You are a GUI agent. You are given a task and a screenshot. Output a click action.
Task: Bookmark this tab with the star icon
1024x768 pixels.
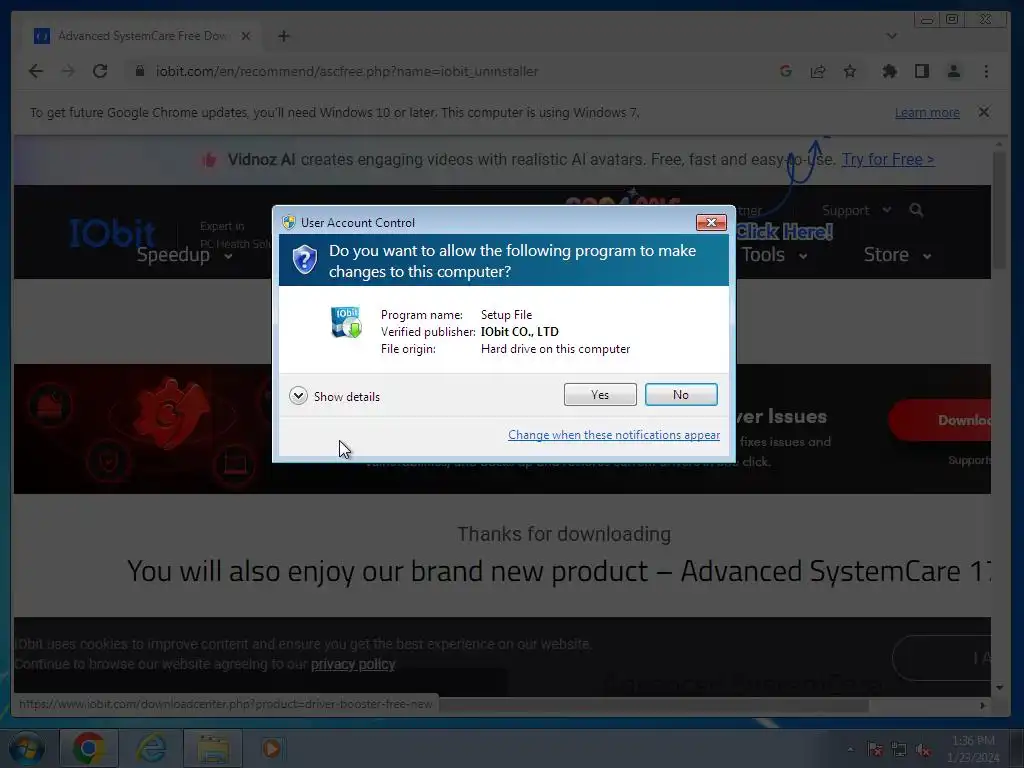point(850,71)
